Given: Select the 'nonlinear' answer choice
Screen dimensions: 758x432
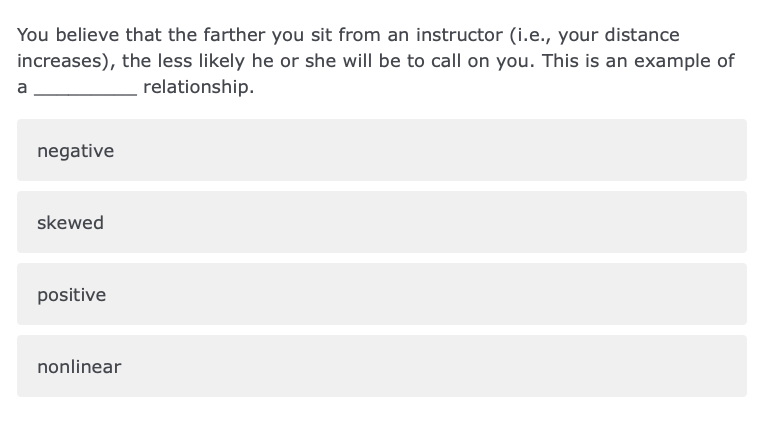Looking at the screenshot, I should point(382,366).
